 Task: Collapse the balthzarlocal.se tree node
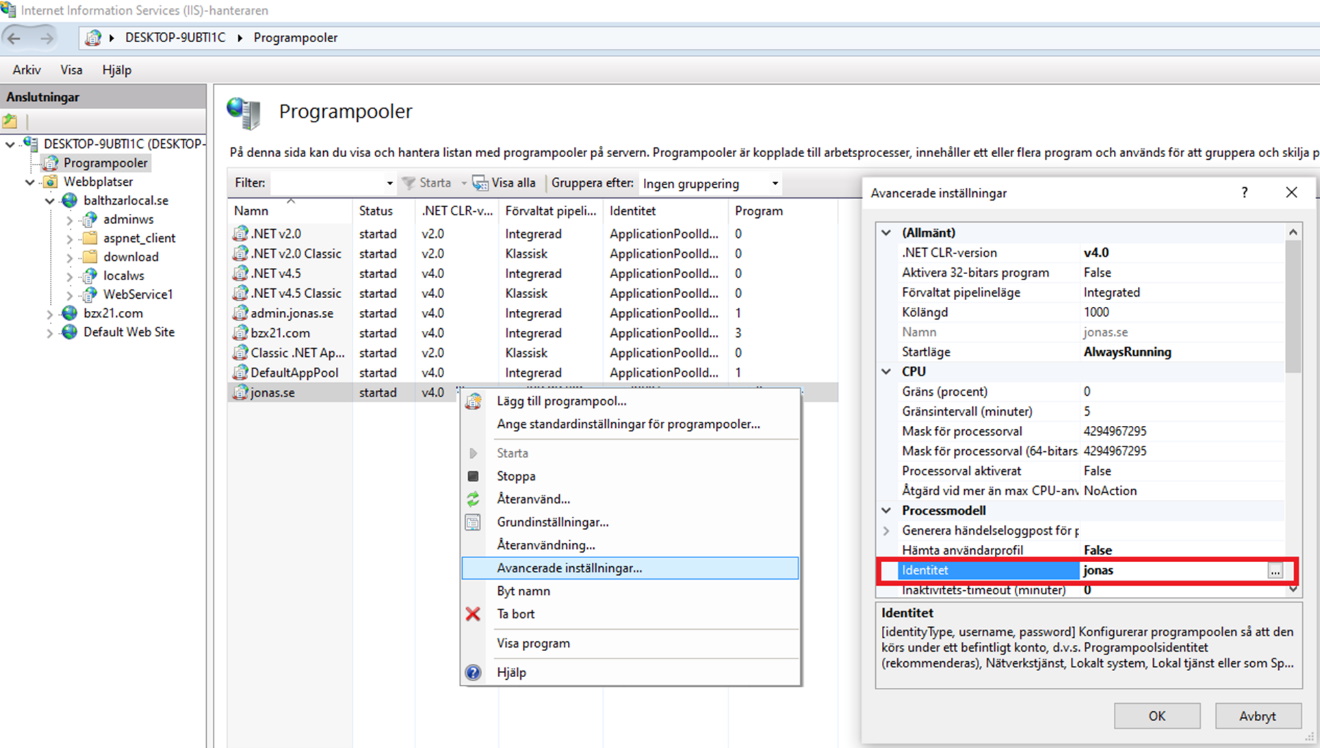[x=50, y=201]
